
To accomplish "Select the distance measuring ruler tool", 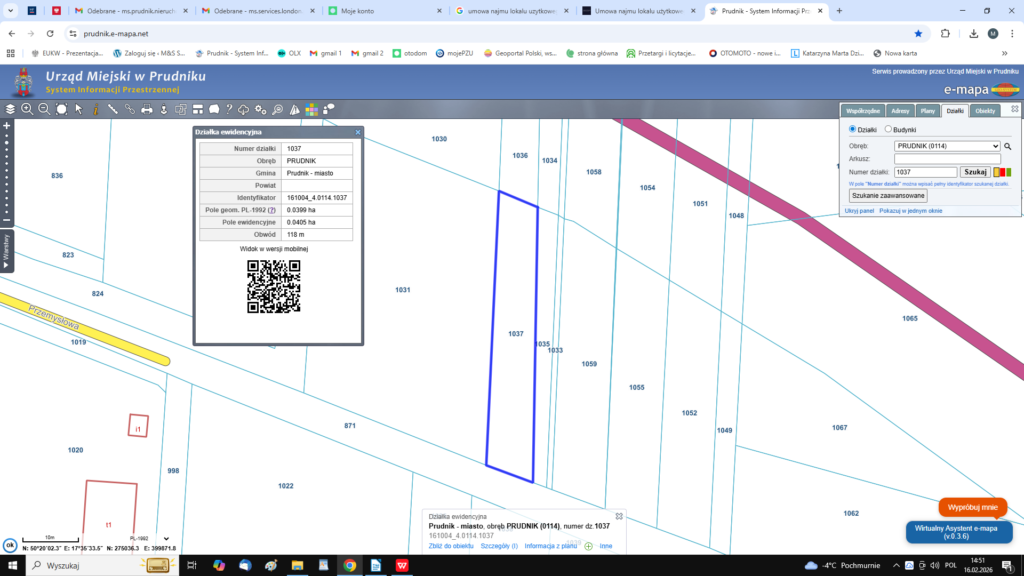I will pyautogui.click(x=113, y=109).
